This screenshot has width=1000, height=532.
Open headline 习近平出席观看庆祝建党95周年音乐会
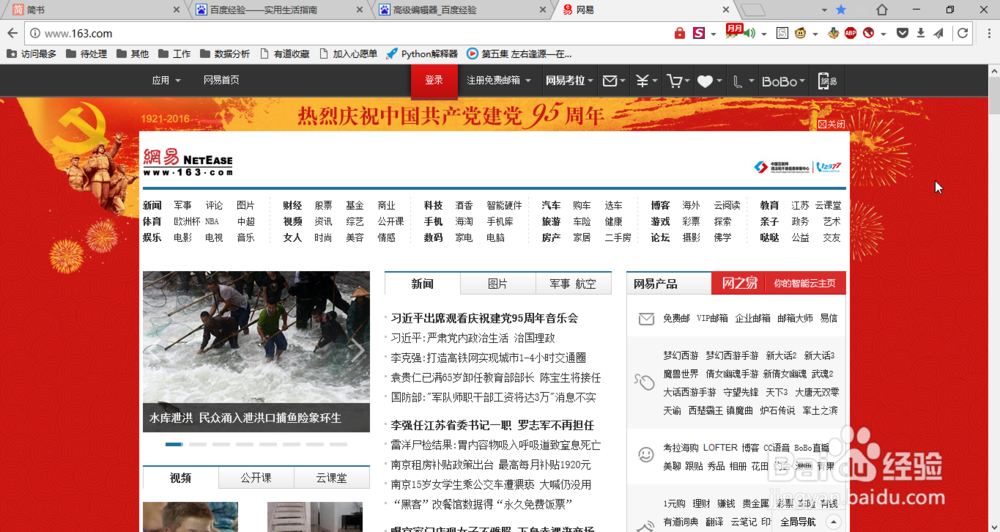pos(484,318)
